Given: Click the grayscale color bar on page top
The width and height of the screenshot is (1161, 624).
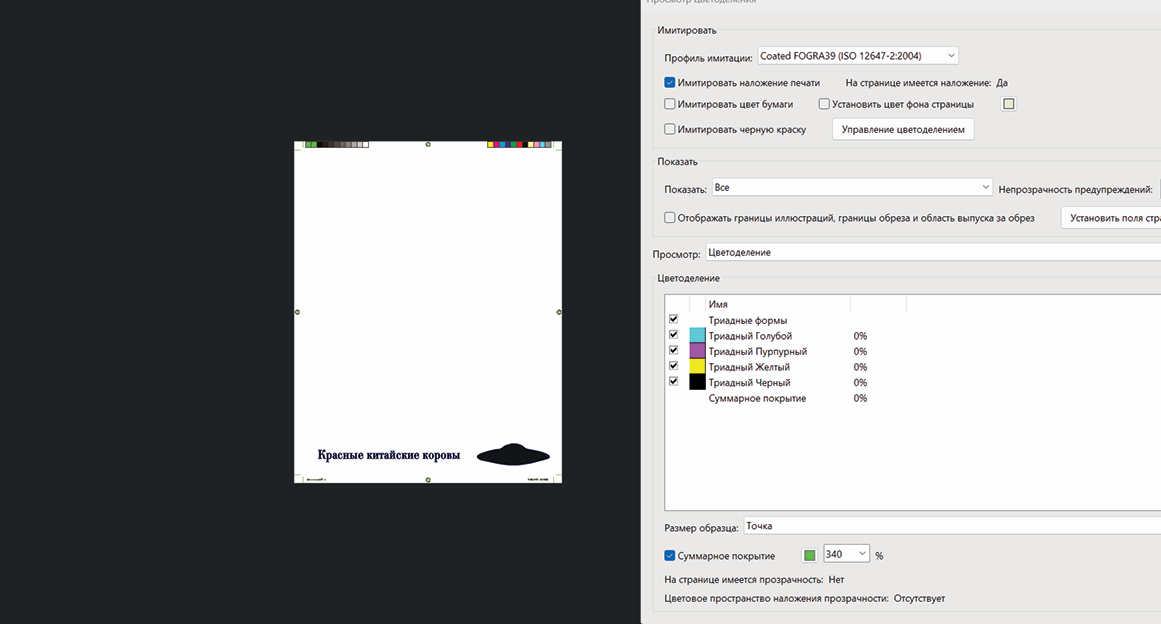Looking at the screenshot, I should pos(337,145).
